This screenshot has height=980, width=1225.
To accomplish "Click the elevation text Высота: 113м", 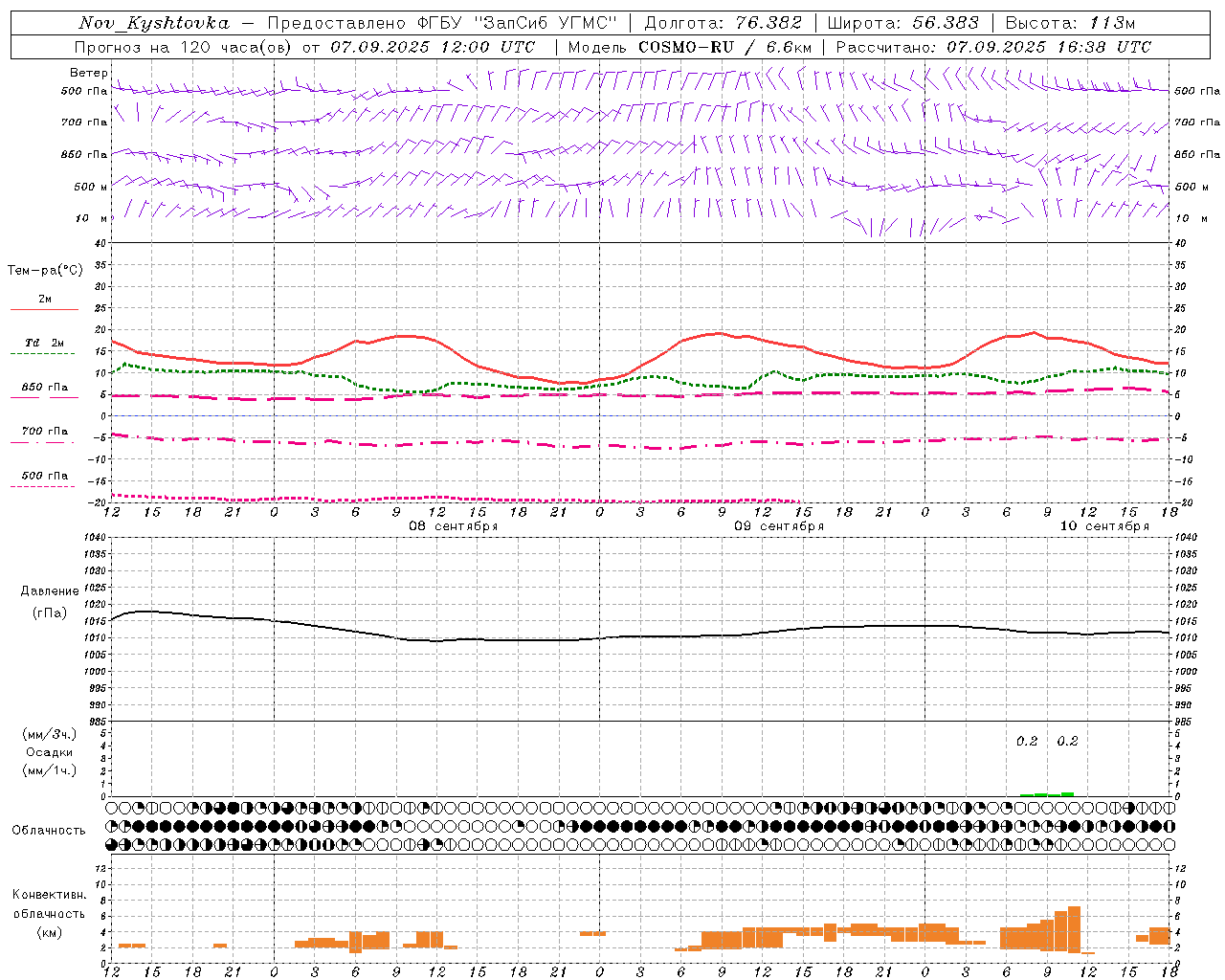I will (x=1070, y=23).
